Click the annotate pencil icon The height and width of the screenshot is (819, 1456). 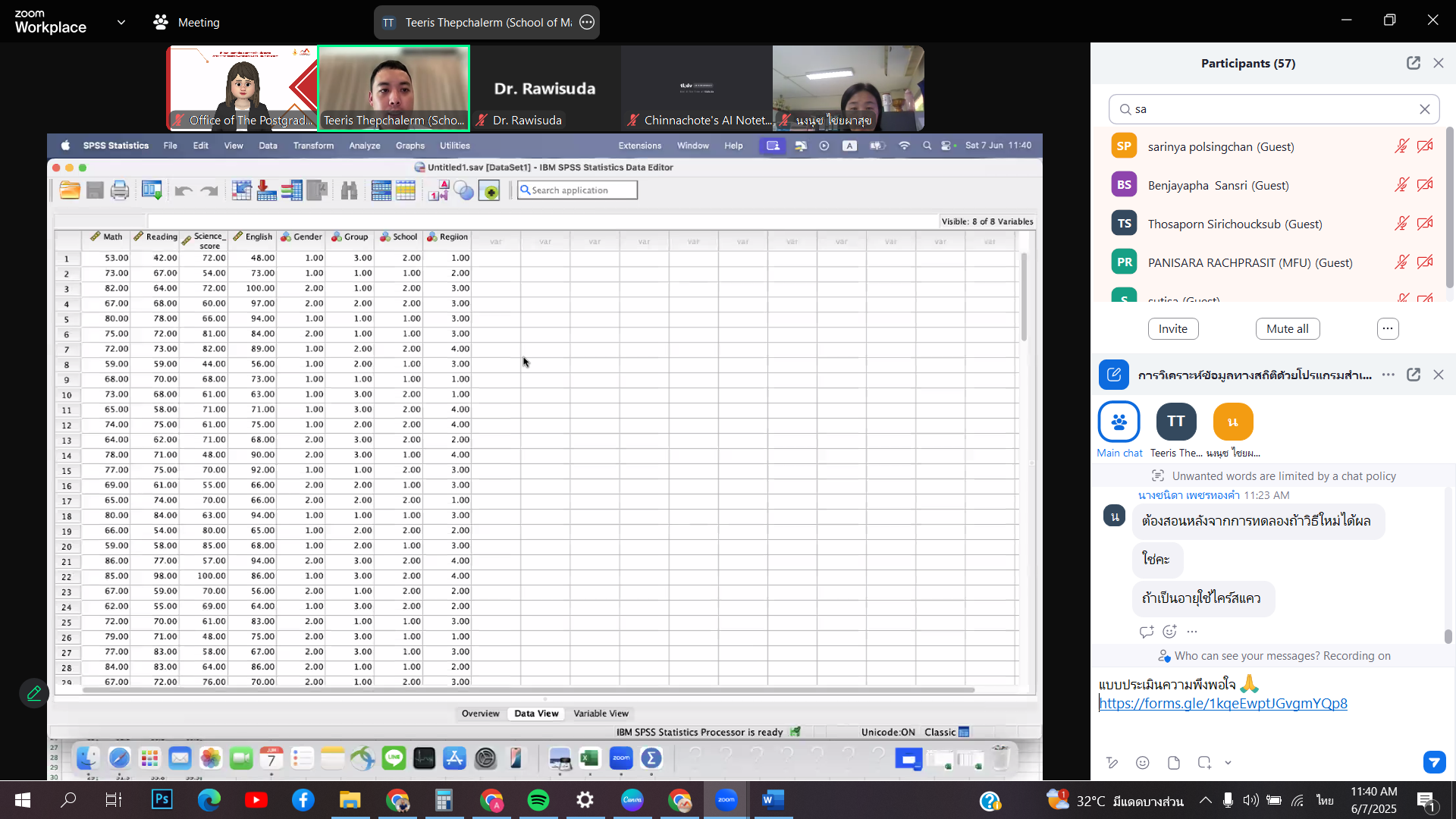(34, 693)
